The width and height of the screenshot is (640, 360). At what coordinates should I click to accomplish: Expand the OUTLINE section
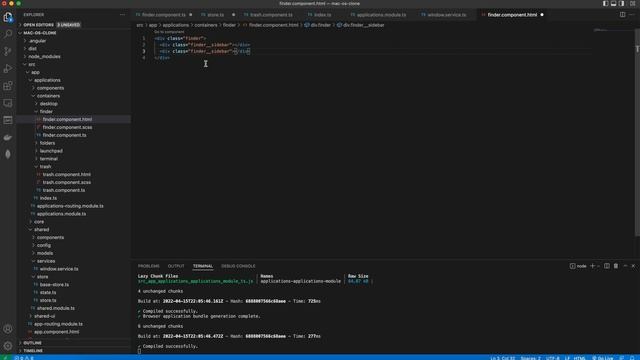pyautogui.click(x=32, y=343)
